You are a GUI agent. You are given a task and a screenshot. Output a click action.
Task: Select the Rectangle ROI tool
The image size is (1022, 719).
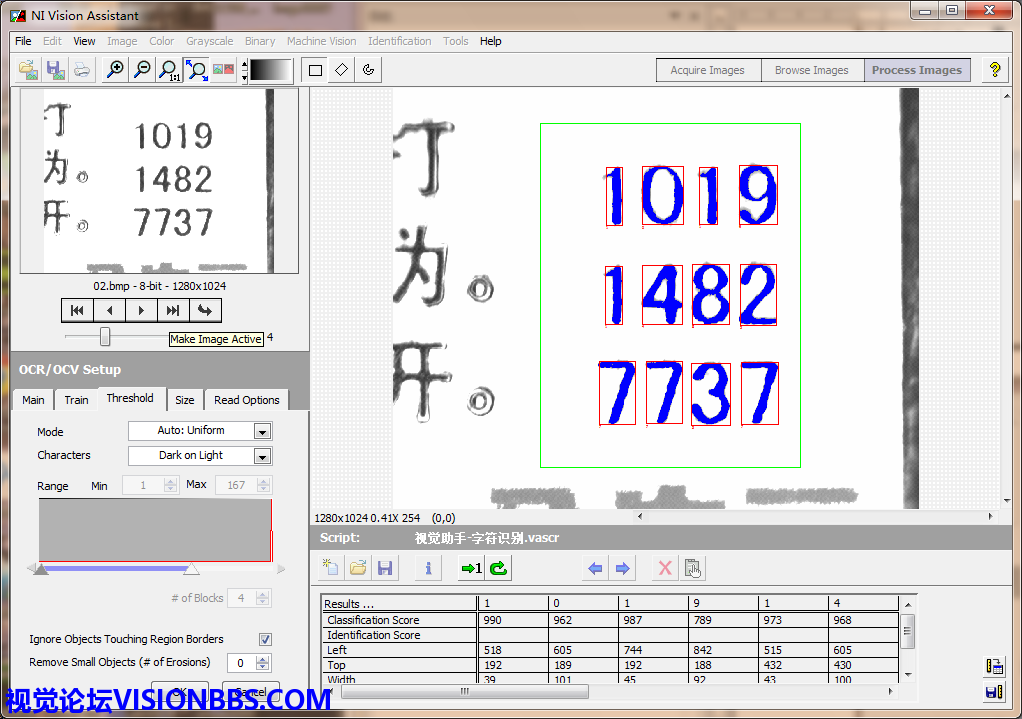[316, 70]
